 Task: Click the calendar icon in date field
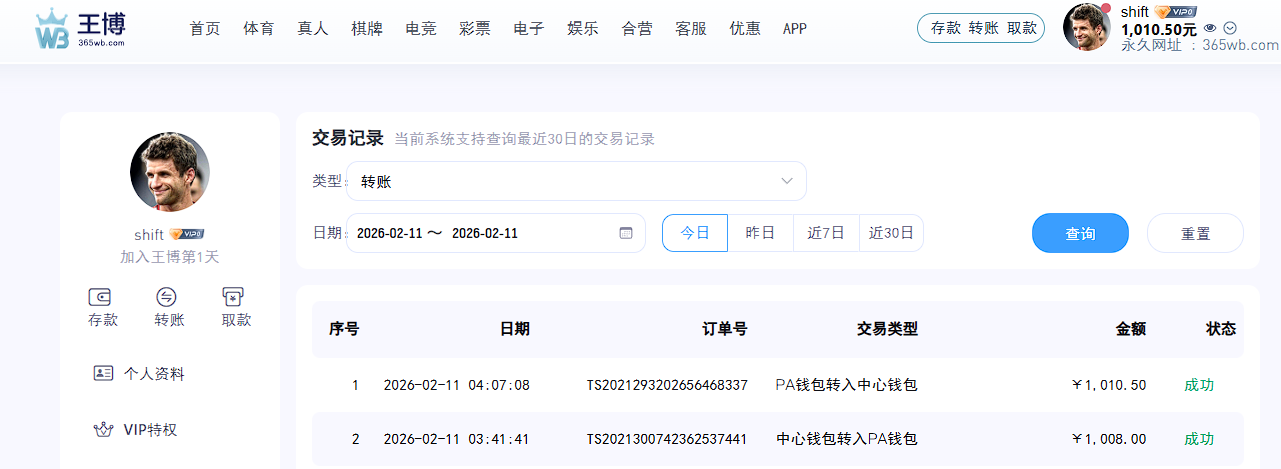(x=626, y=233)
